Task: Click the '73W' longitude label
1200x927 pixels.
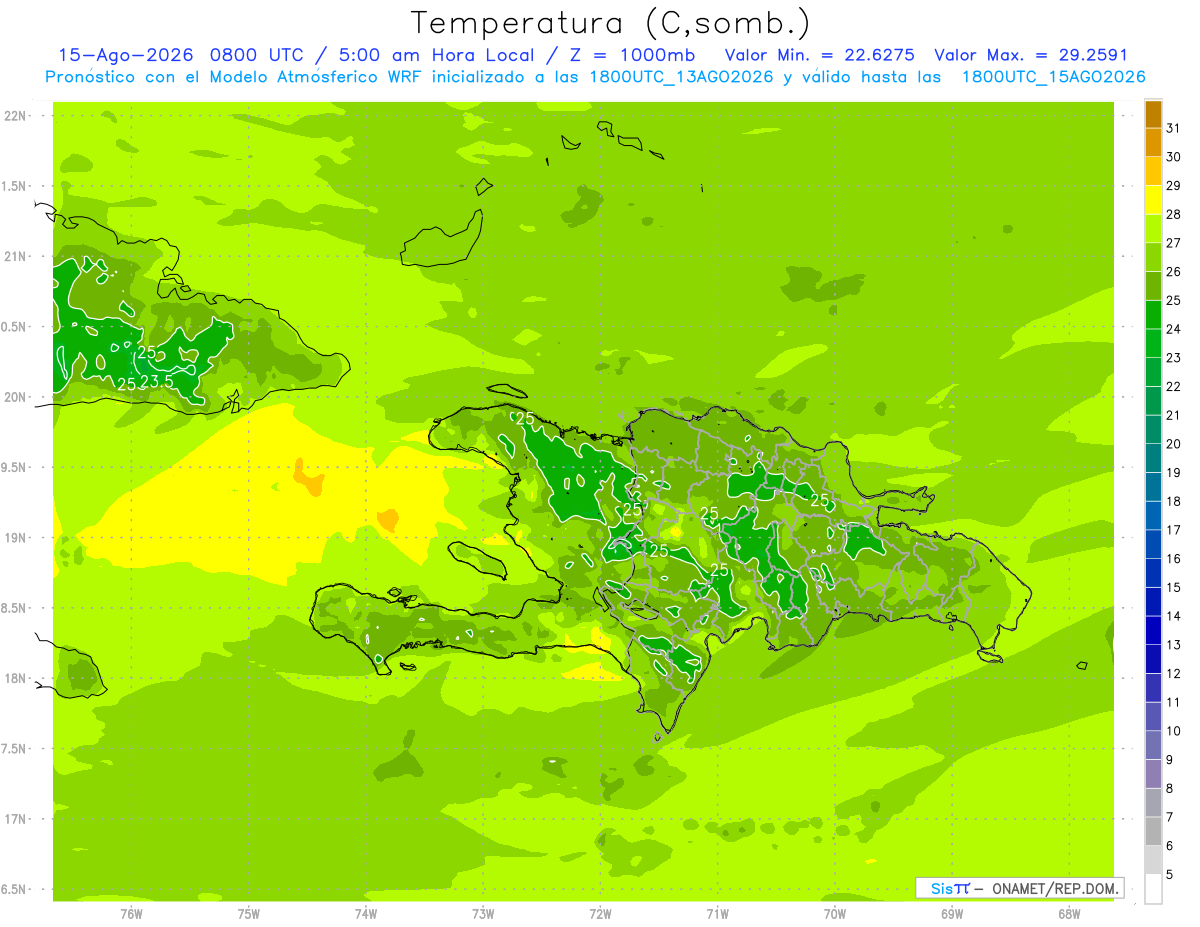Action: pos(483,913)
